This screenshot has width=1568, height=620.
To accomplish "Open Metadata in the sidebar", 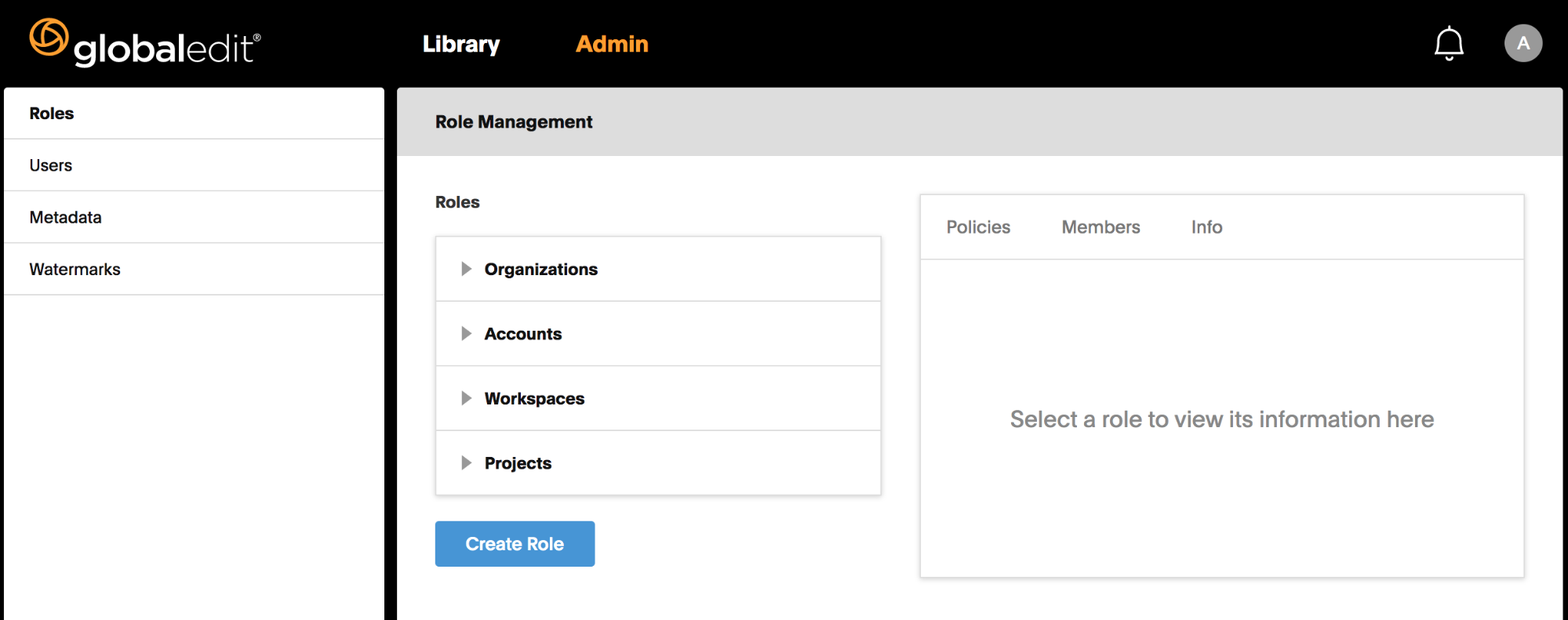I will tap(194, 217).
